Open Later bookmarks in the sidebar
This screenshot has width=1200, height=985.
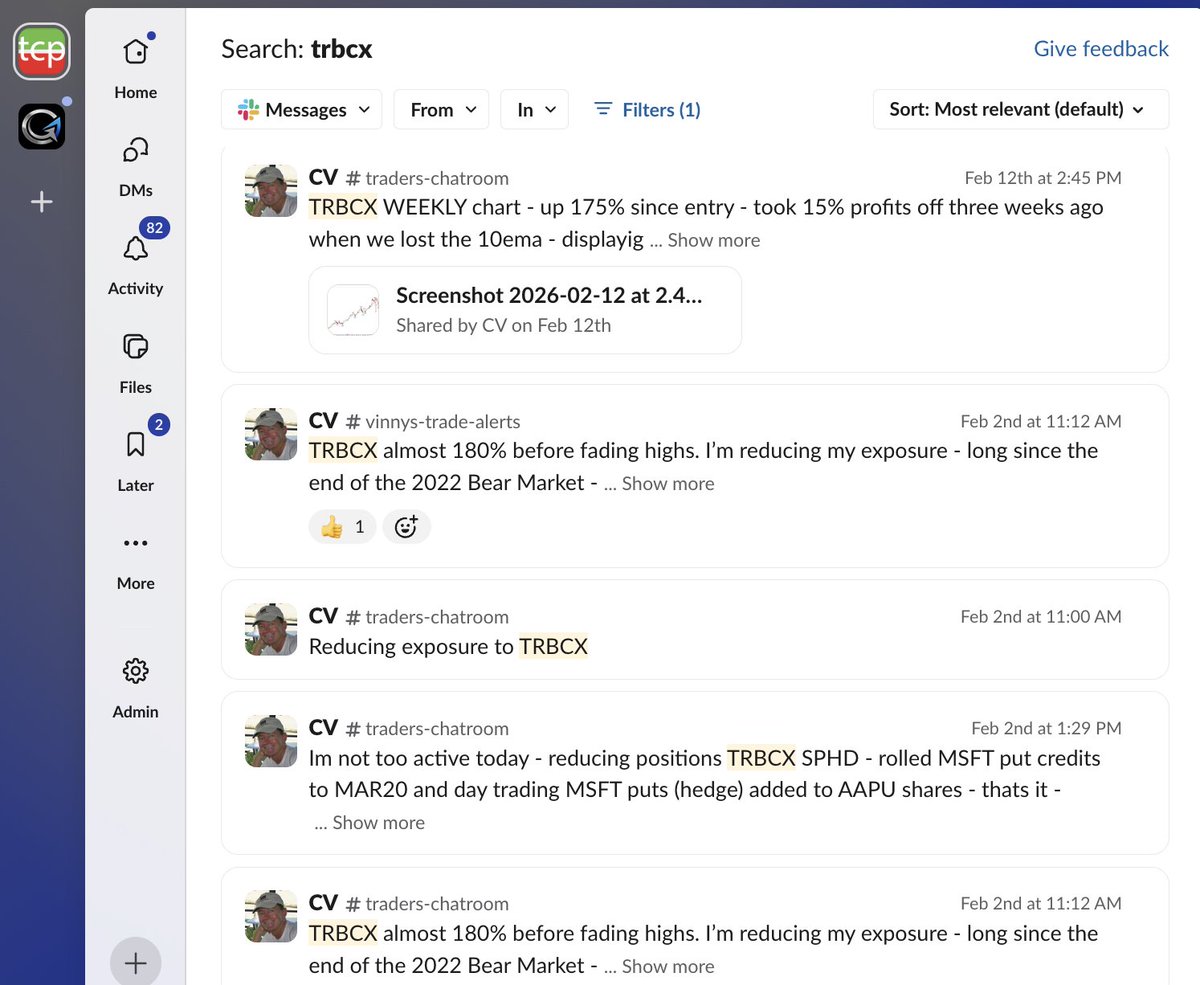pyautogui.click(x=136, y=459)
